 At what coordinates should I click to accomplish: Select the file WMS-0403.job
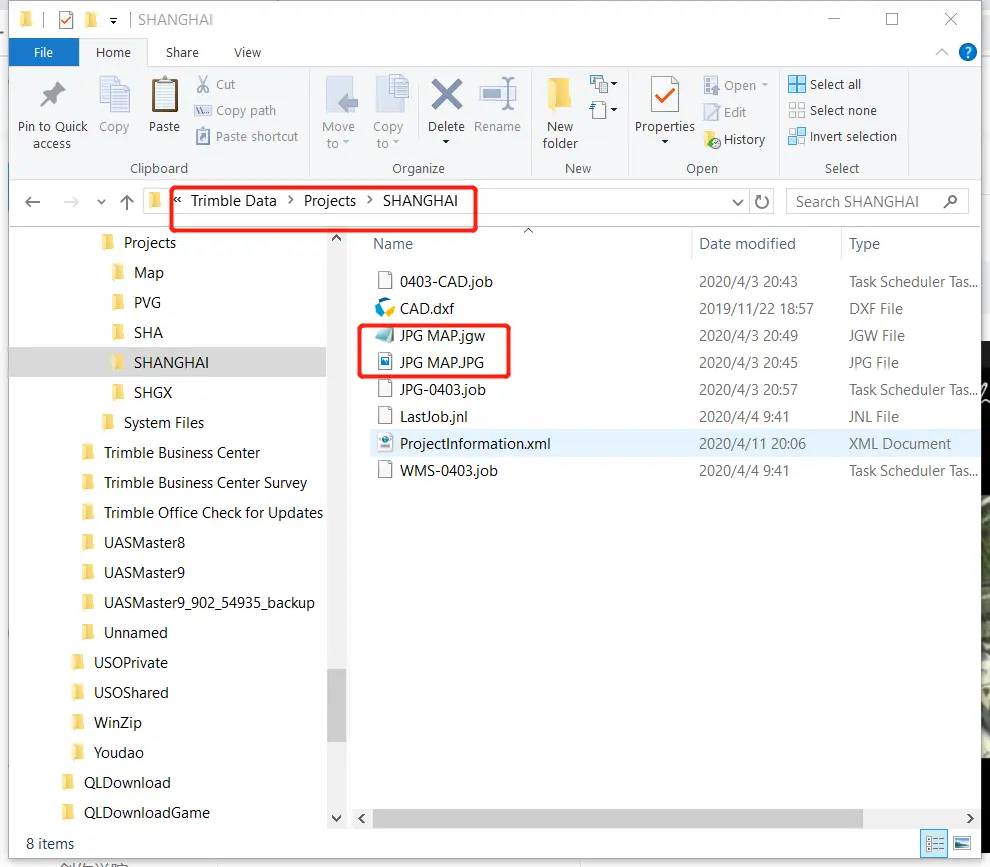tap(448, 471)
